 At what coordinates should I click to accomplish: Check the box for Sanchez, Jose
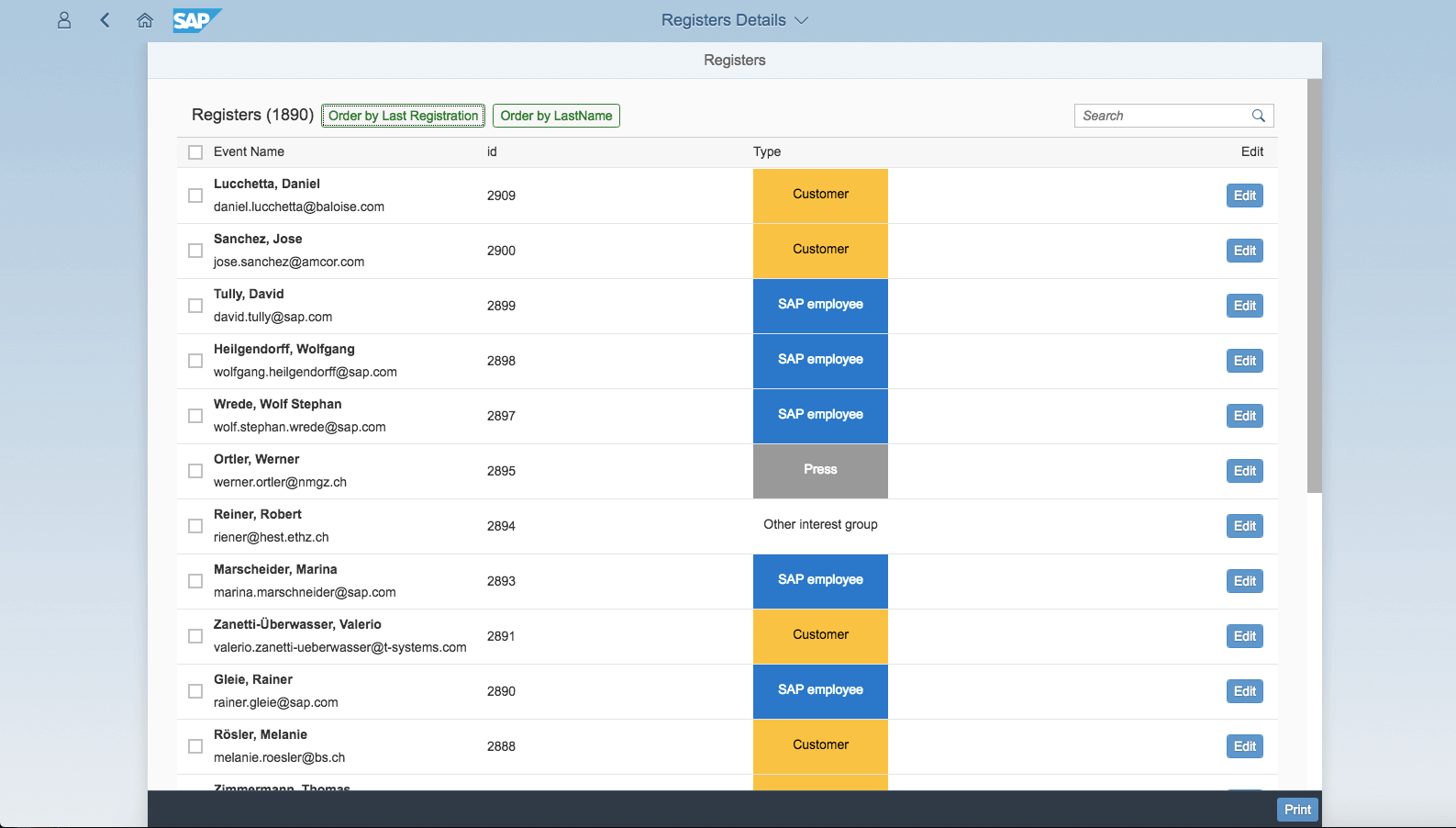pyautogui.click(x=195, y=251)
